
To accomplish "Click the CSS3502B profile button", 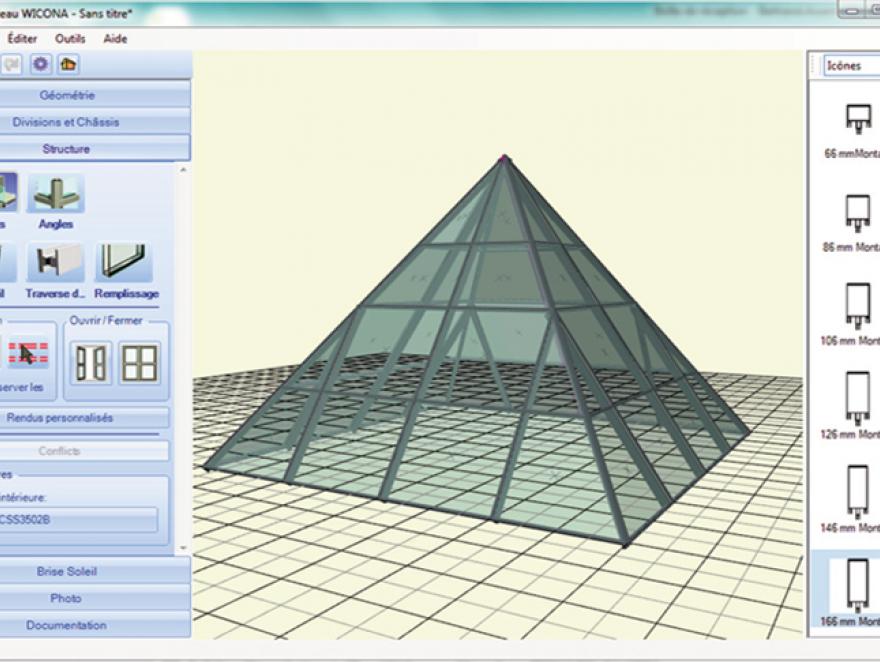I will 78,520.
